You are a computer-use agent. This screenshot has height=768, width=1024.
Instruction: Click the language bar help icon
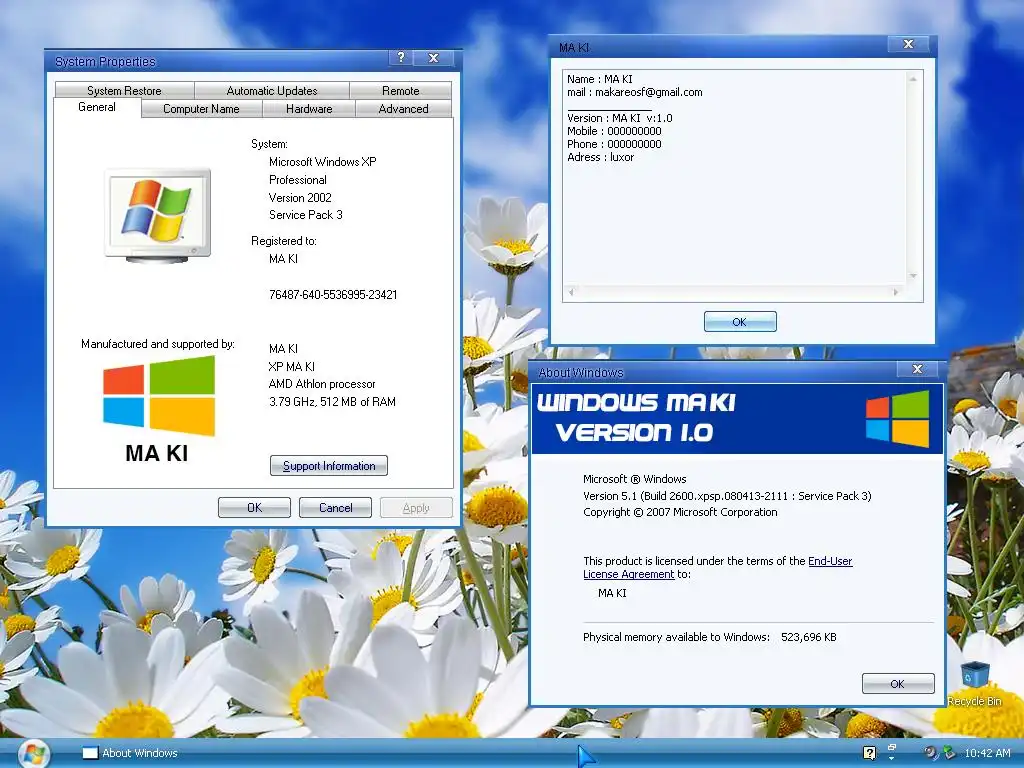point(869,753)
